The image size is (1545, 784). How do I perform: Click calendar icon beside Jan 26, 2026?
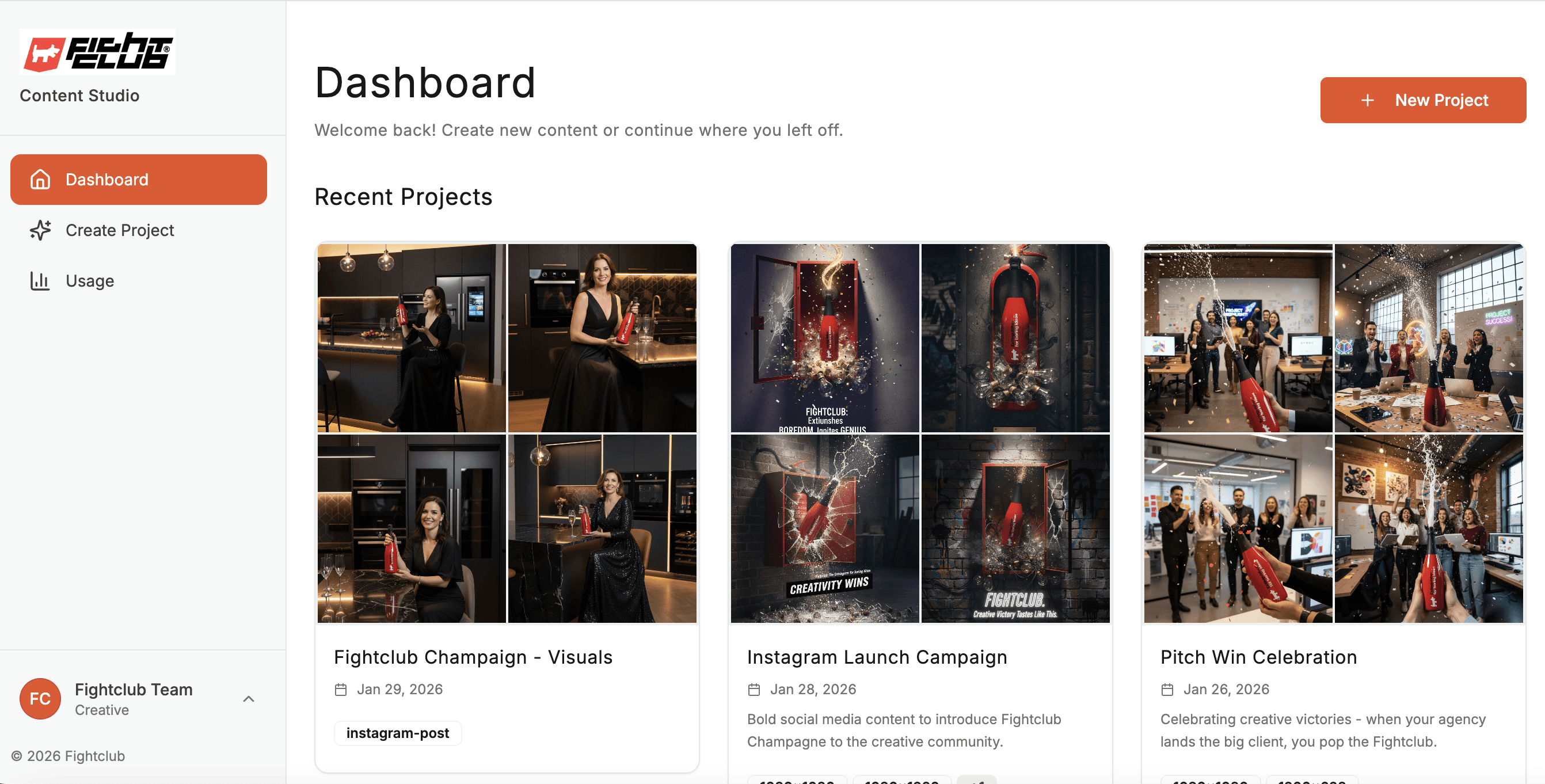point(1167,690)
